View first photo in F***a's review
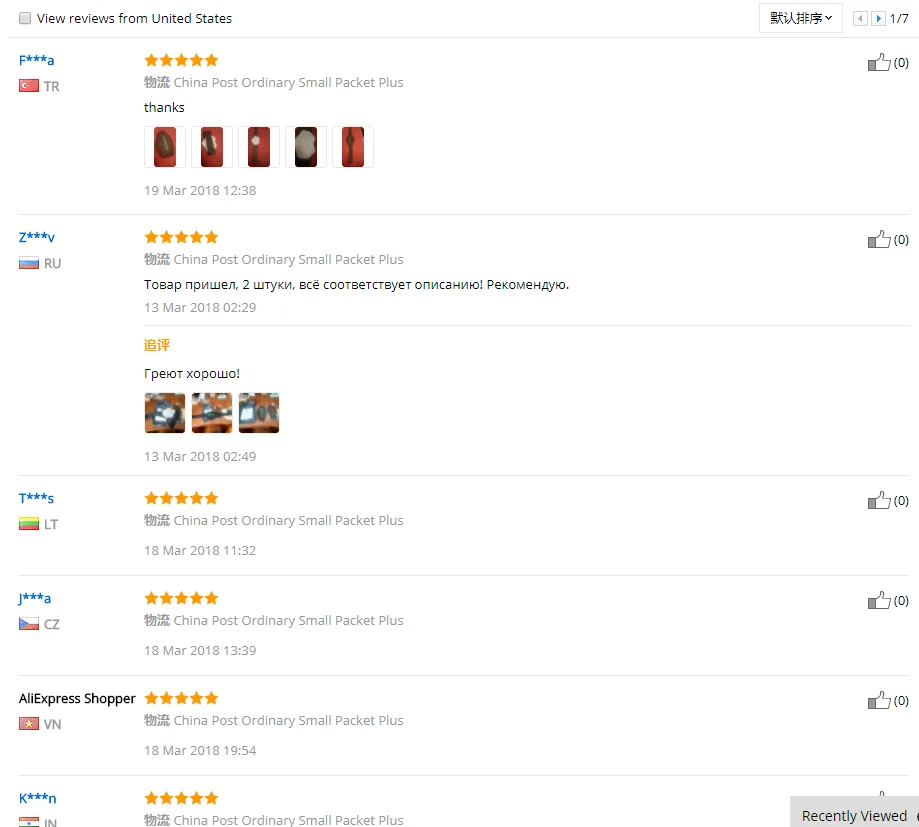Viewport: 919px width, 827px height. [x=165, y=147]
